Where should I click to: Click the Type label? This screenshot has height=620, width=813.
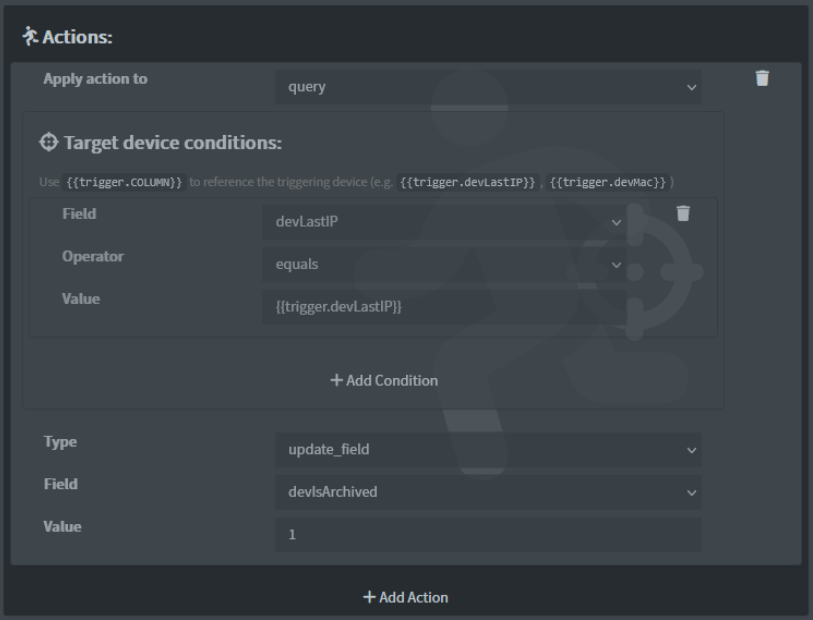point(60,442)
